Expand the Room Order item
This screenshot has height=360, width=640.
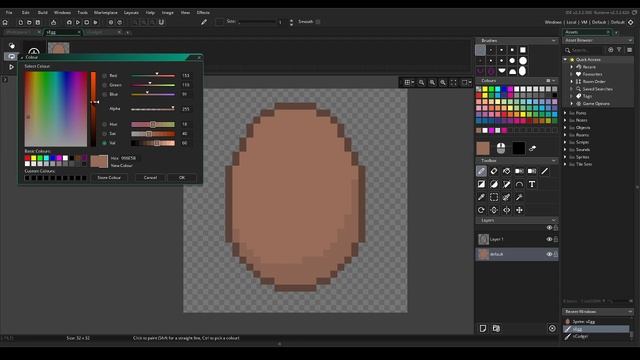point(571,82)
